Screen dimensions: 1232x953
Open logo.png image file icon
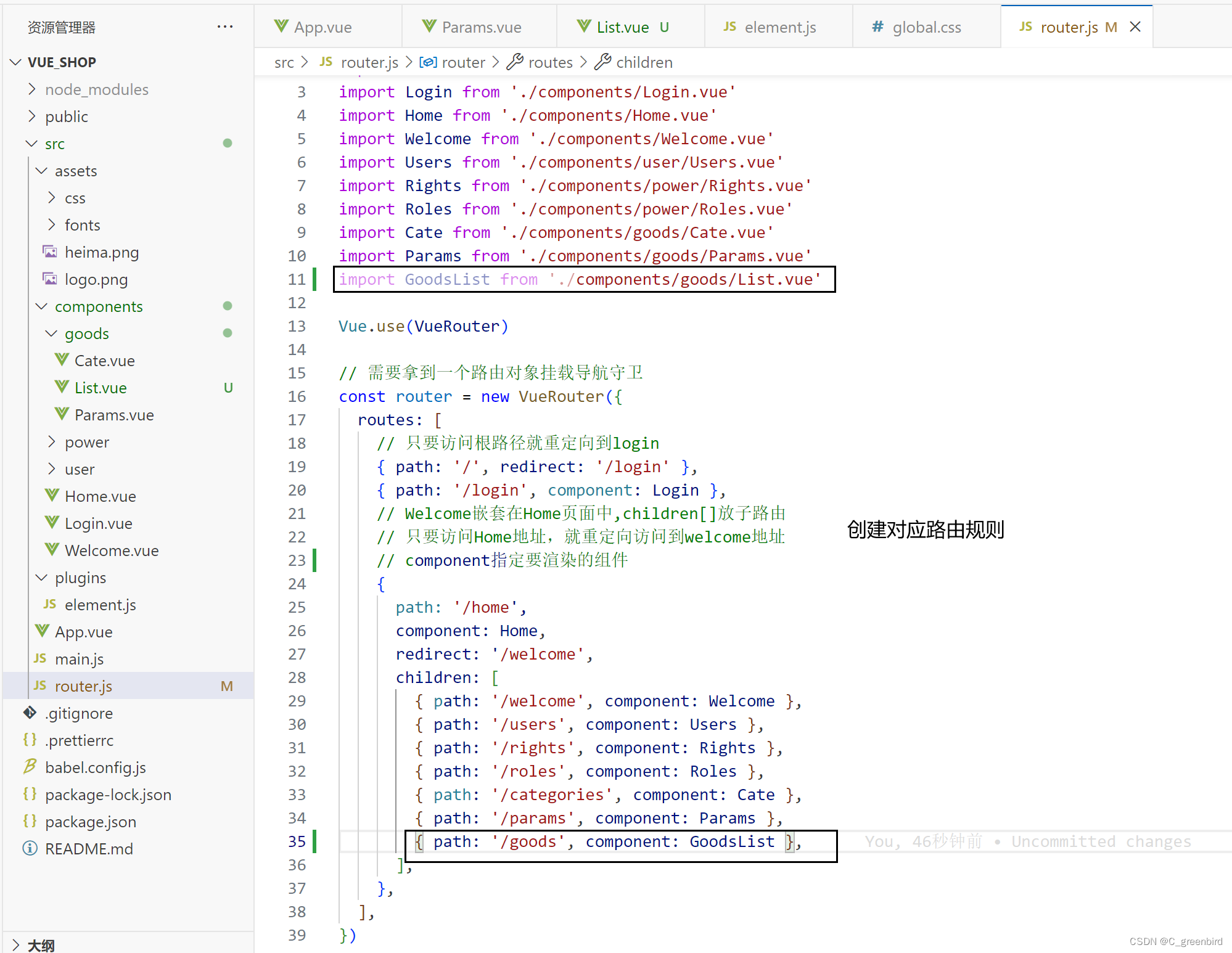tap(50, 279)
